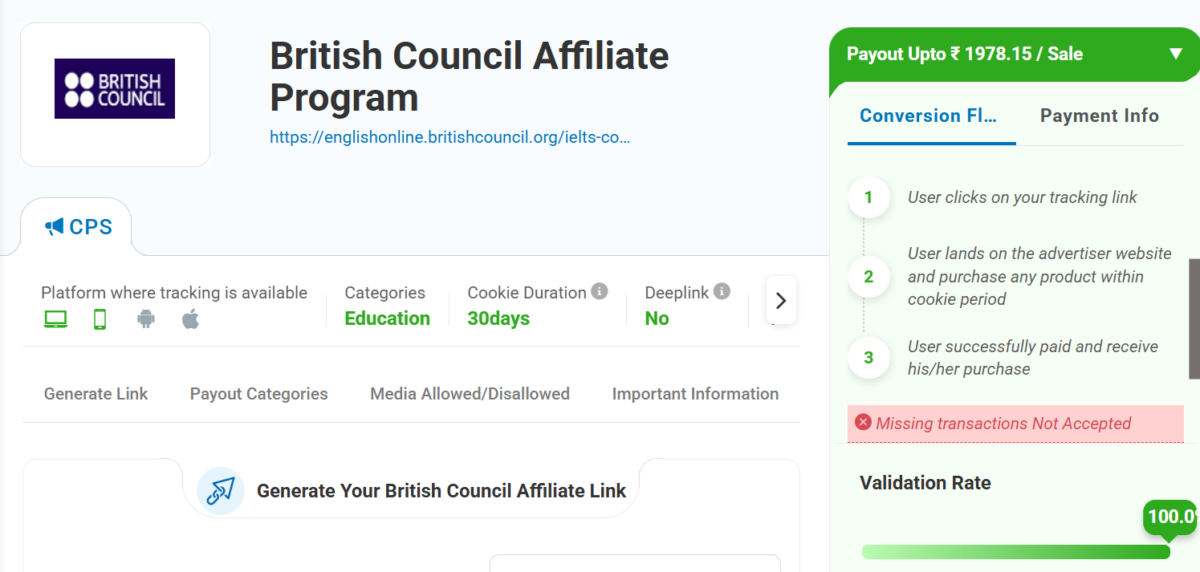Switch to the Payment Info tab

(x=1099, y=116)
